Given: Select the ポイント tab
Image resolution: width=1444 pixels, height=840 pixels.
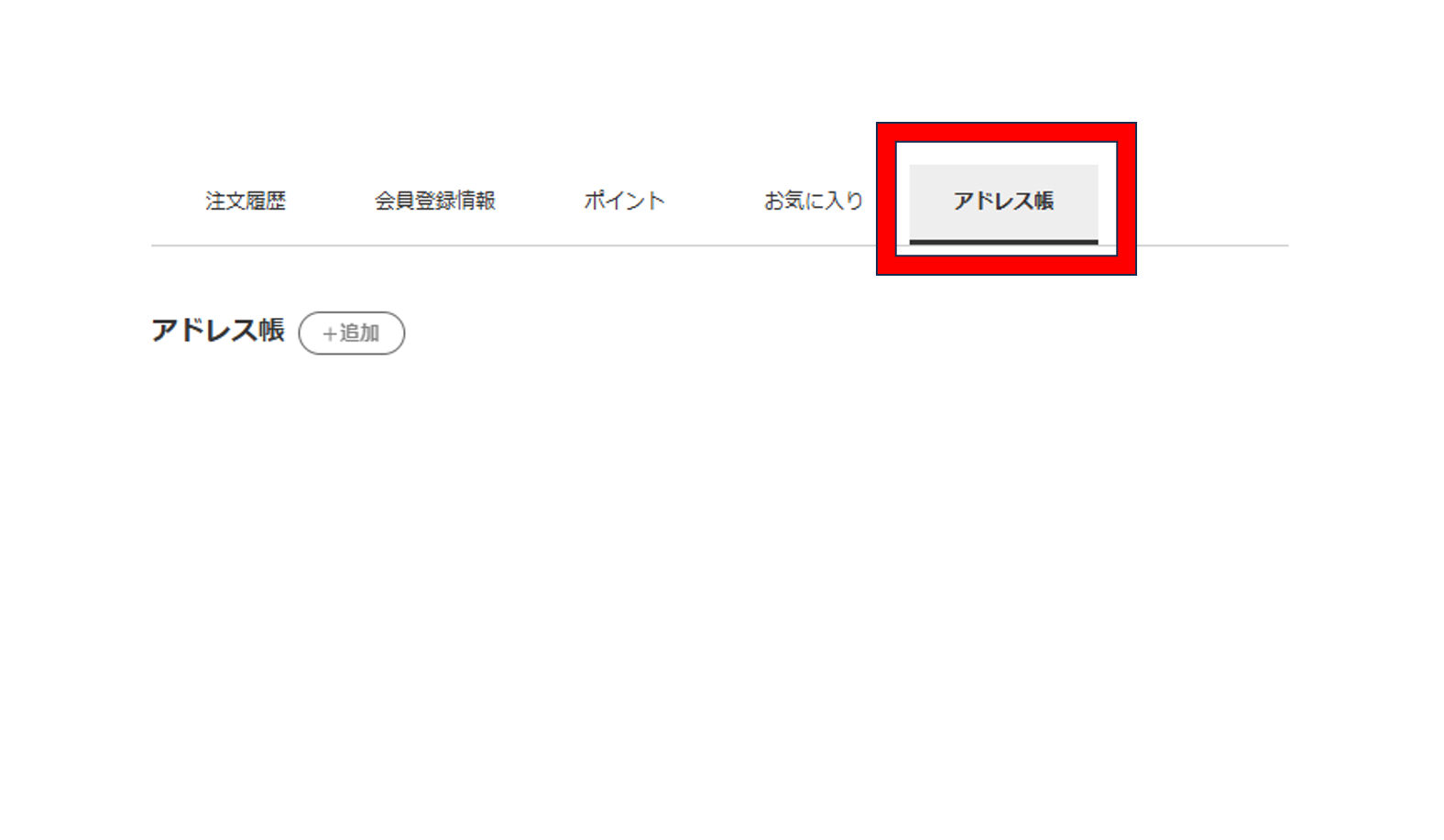Looking at the screenshot, I should click(x=624, y=201).
